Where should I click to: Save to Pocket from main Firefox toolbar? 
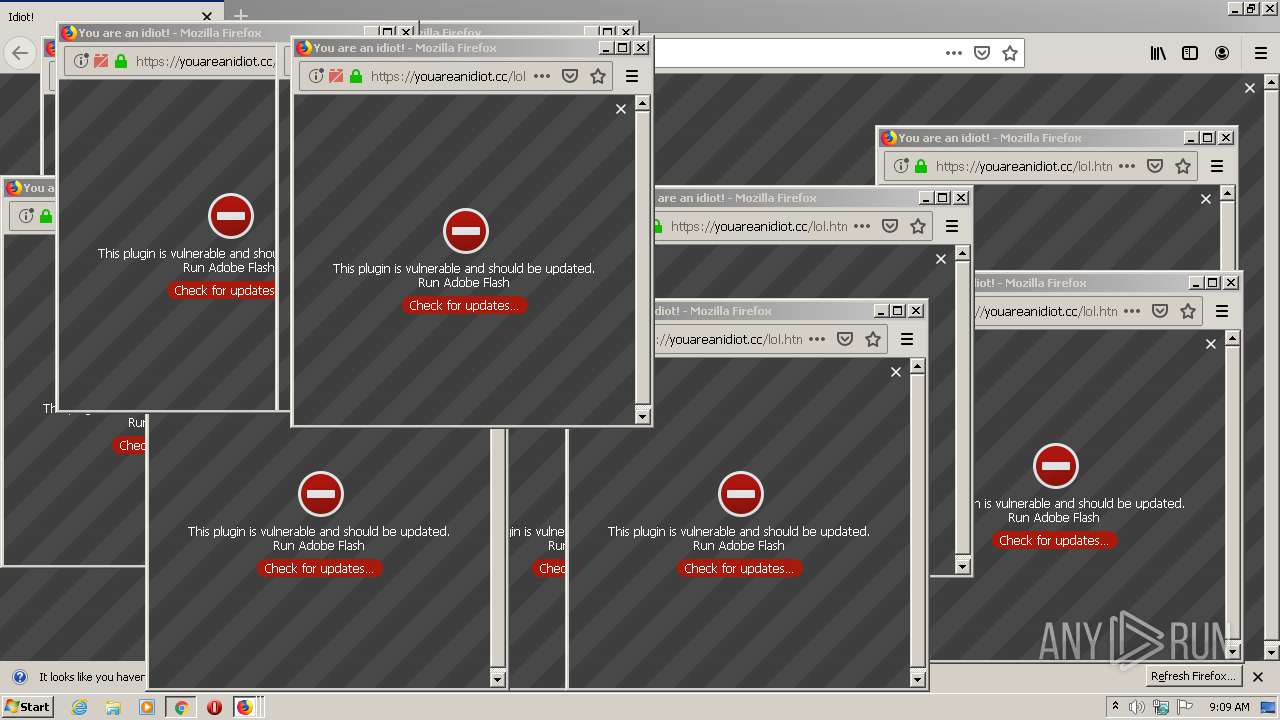pos(982,53)
